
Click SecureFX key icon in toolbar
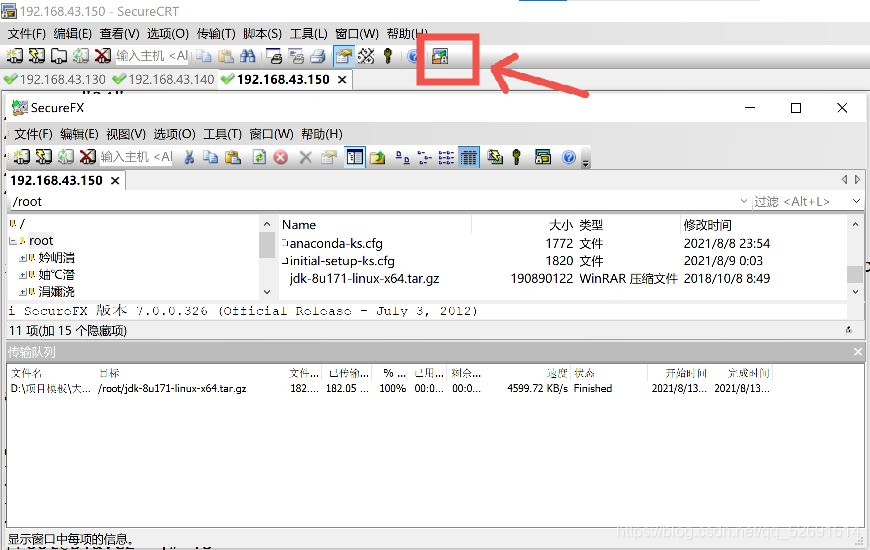click(517, 158)
